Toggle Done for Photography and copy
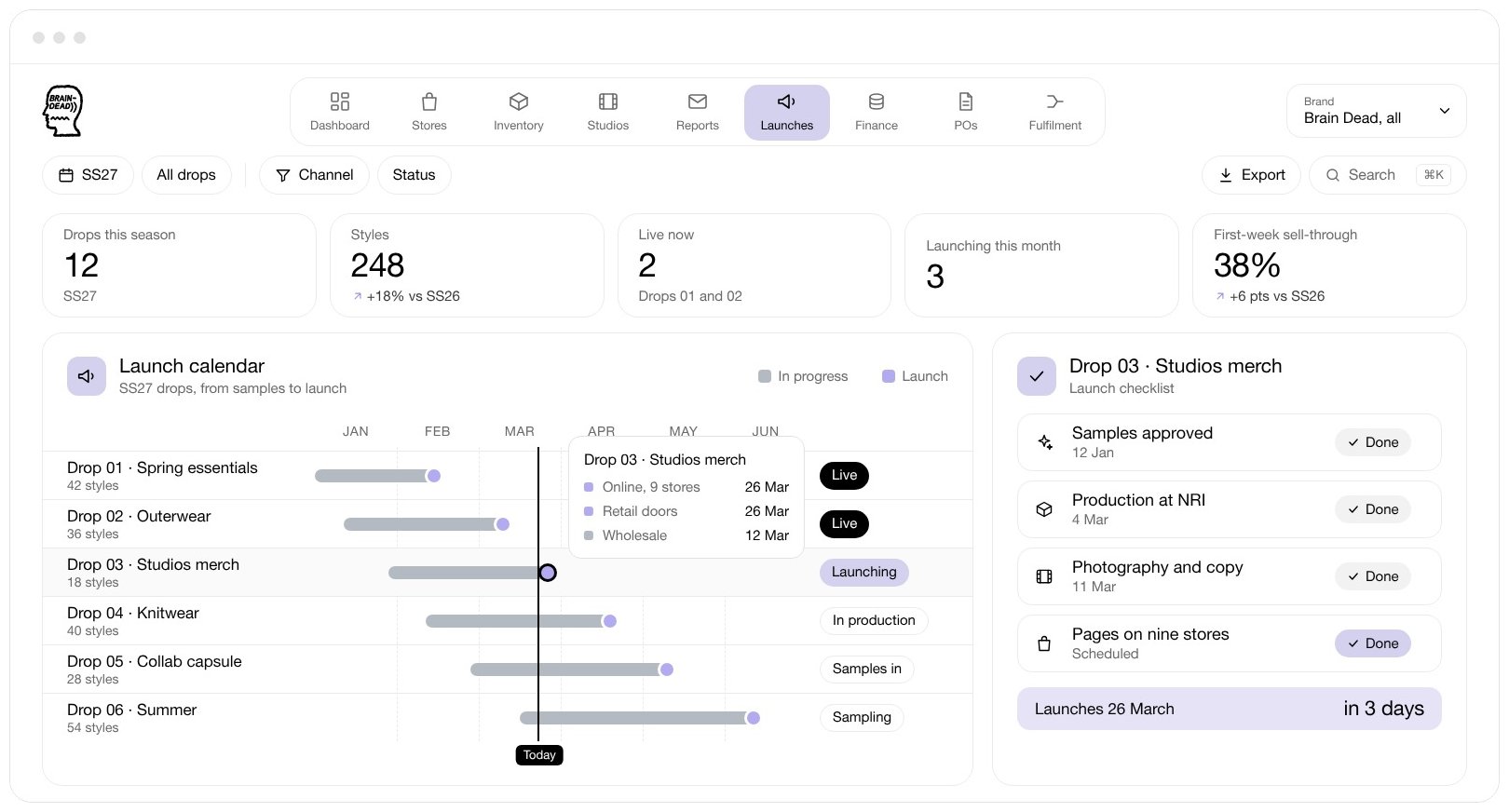The width and height of the screenshot is (1509, 812). point(1373,577)
